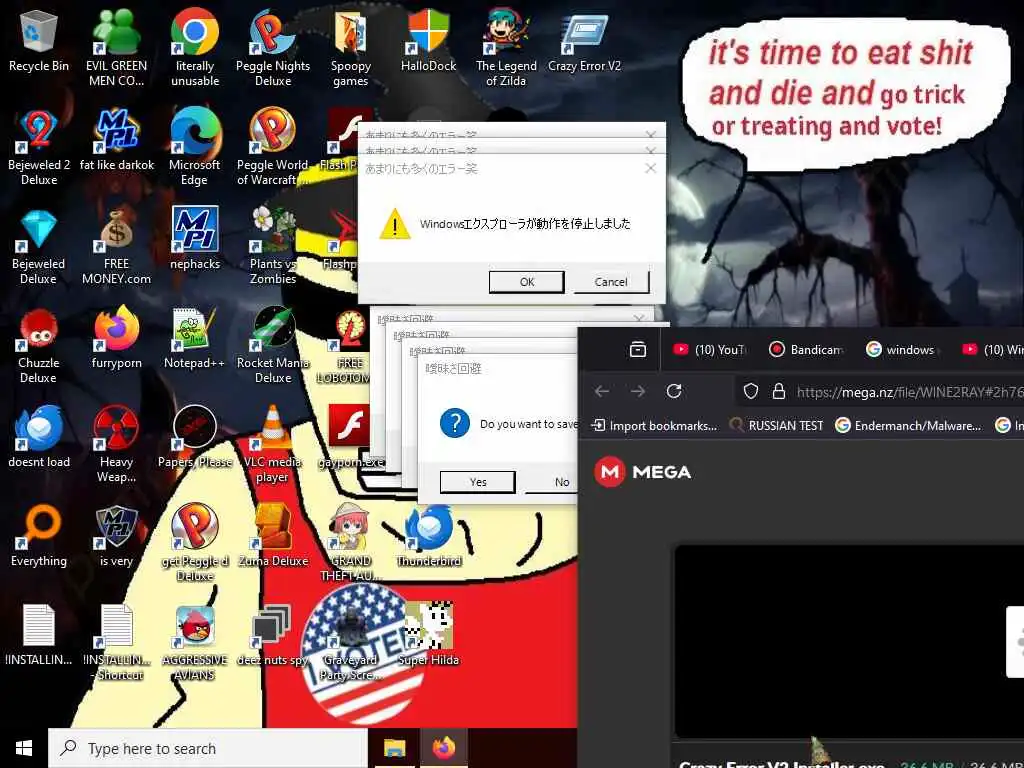Open Graveyard Party Scre... shortcut
Image resolution: width=1024 pixels, height=768 pixels.
point(351,643)
